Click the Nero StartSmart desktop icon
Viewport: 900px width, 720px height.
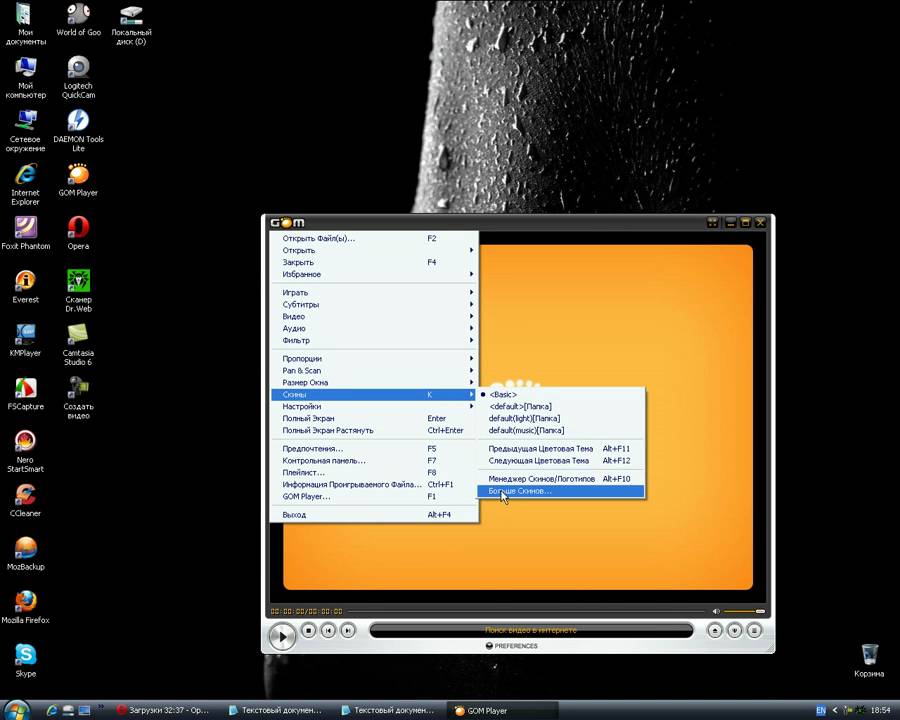(25, 451)
